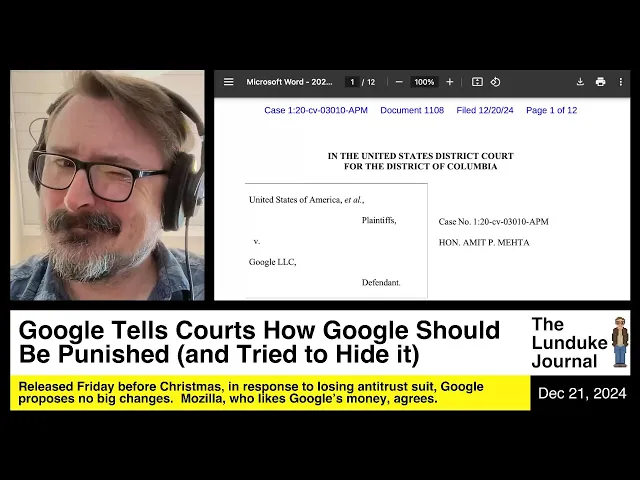640x480 pixels.
Task: Click the 'Document 1108' header text
Action: pos(412,110)
